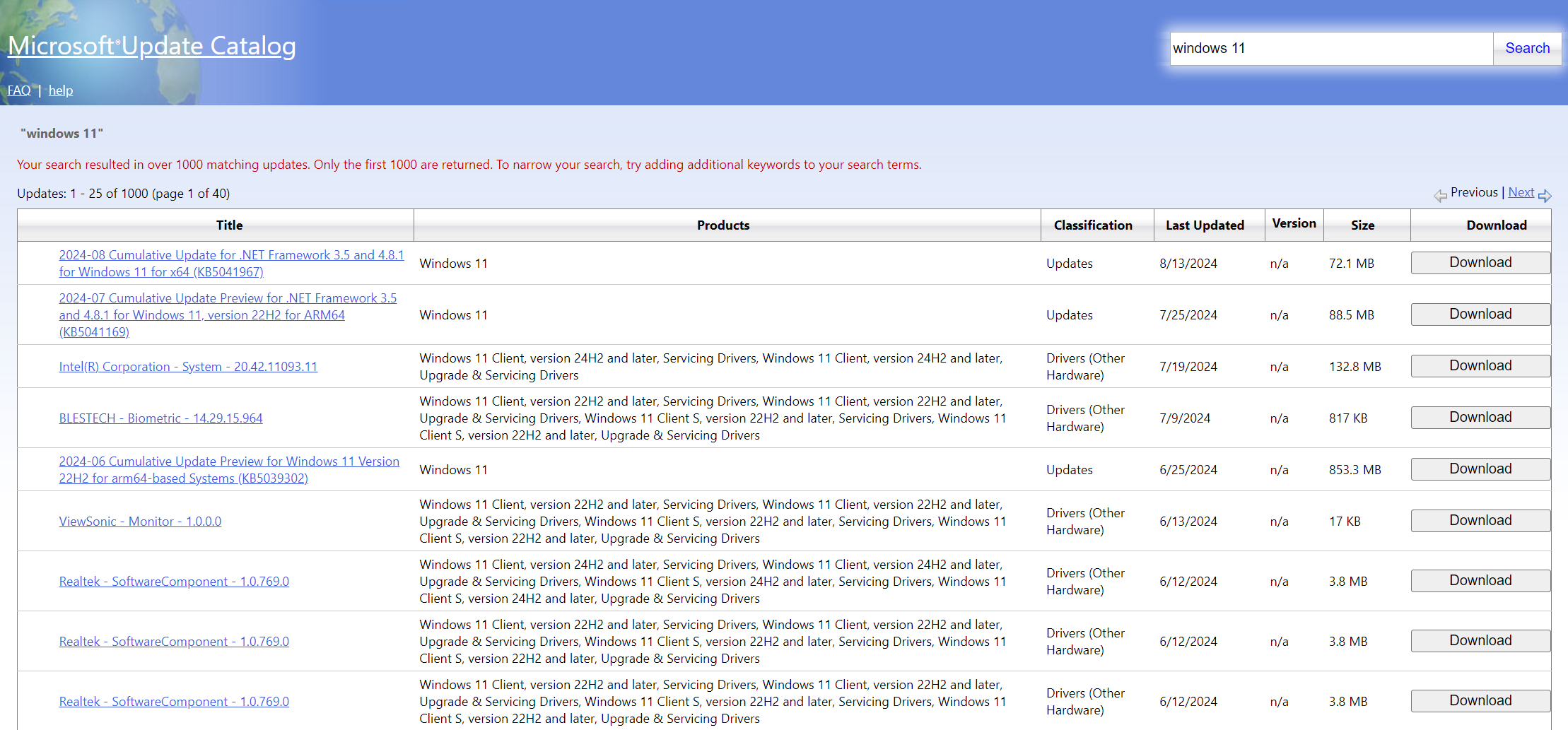
Task: Click the 72.1 MB size value
Action: [x=1352, y=264]
